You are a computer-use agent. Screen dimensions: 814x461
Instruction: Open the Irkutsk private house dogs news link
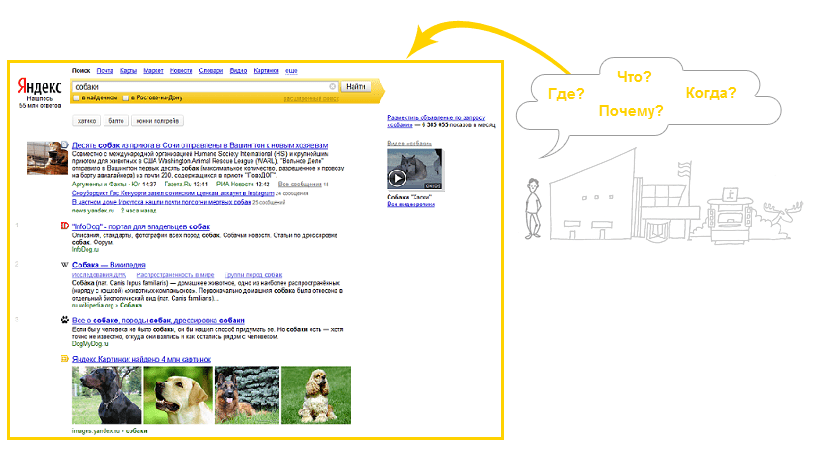(x=161, y=202)
